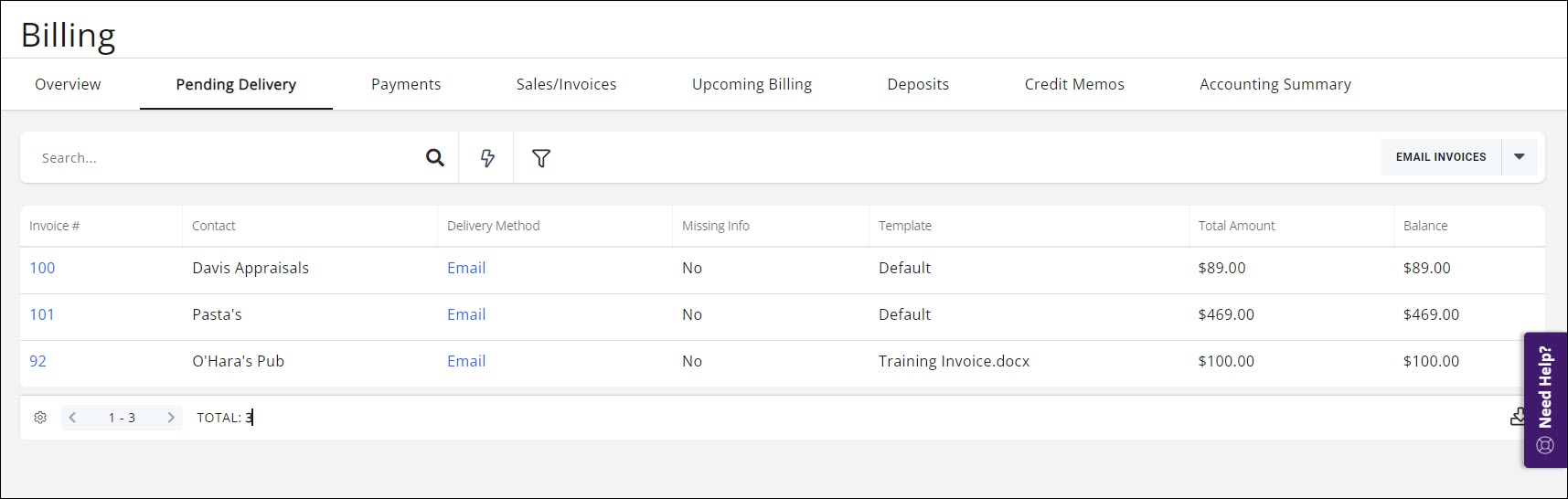Viewport: 1568px width, 499px height.
Task: Switch to the Payments tab
Action: coord(406,84)
